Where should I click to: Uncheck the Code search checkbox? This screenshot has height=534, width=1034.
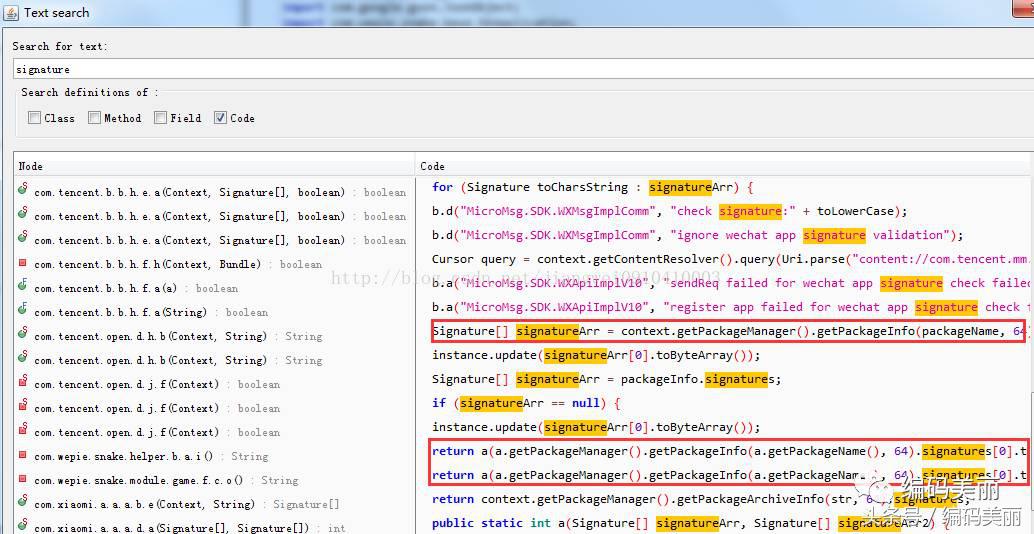tap(220, 118)
